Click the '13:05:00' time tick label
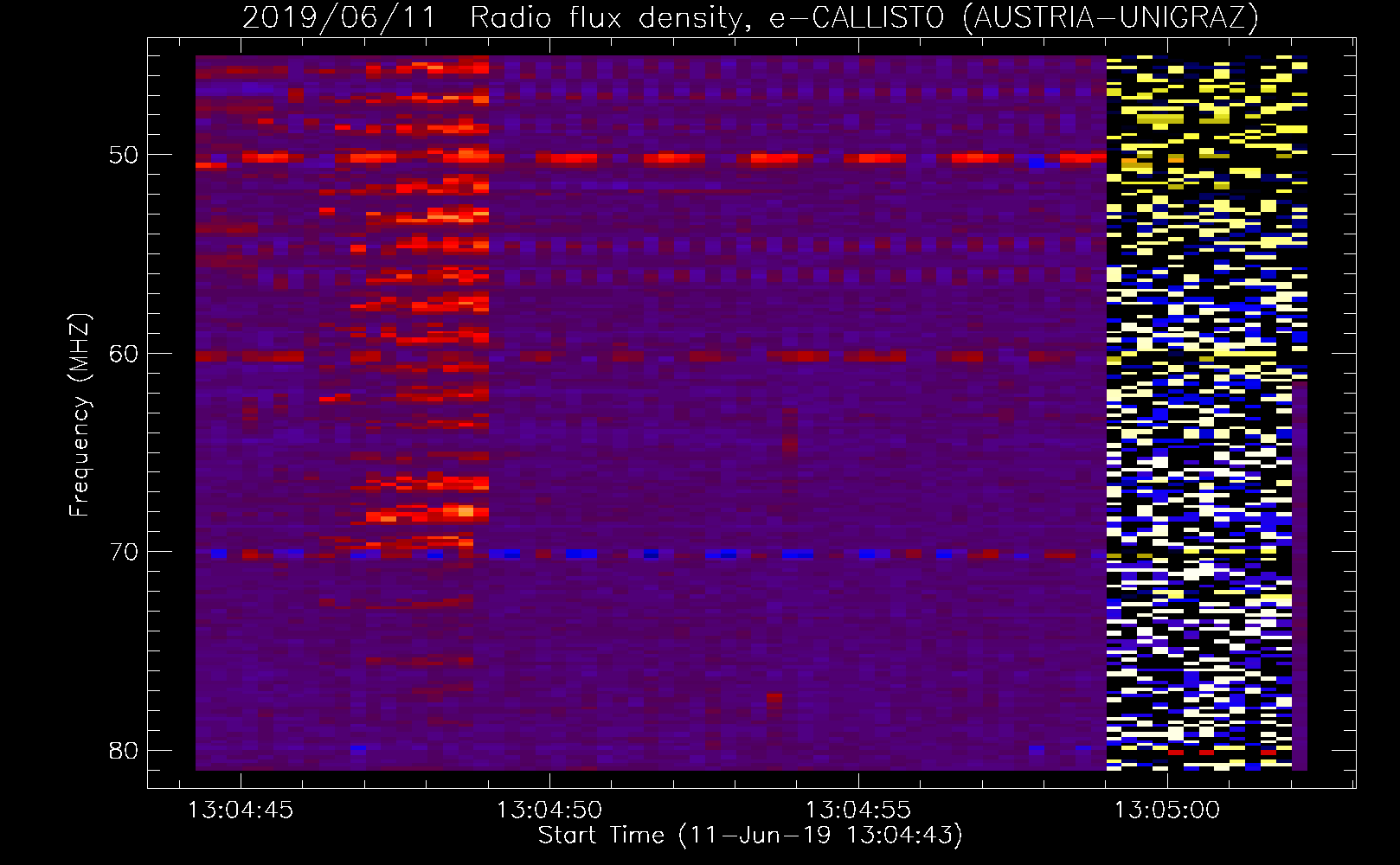This screenshot has width=1400, height=865. 1167,810
